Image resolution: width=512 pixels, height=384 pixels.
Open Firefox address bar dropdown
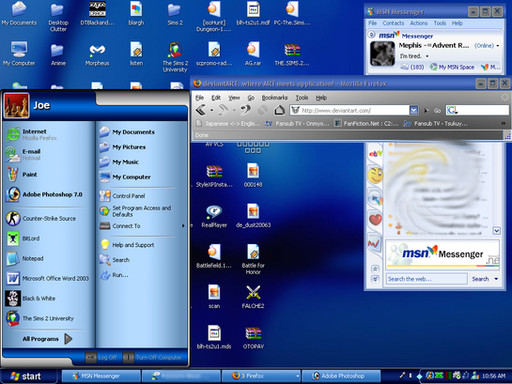[x=414, y=110]
